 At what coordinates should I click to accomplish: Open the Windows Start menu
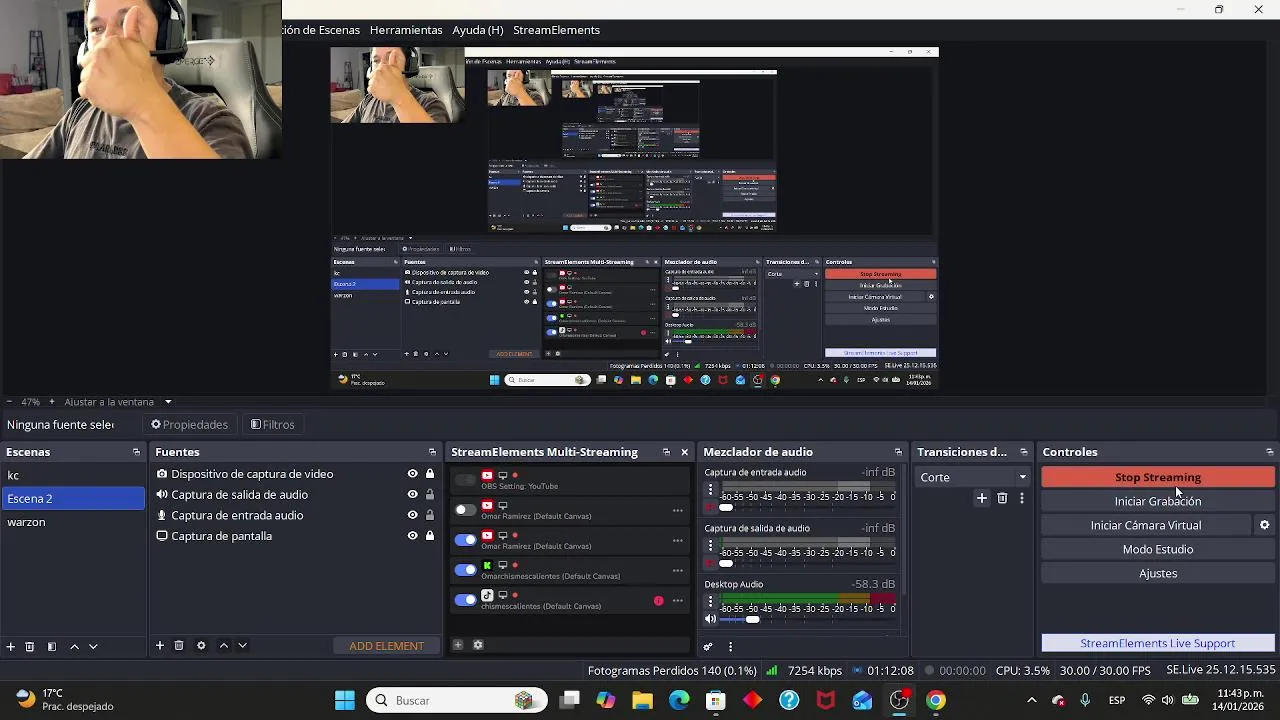pyautogui.click(x=344, y=700)
